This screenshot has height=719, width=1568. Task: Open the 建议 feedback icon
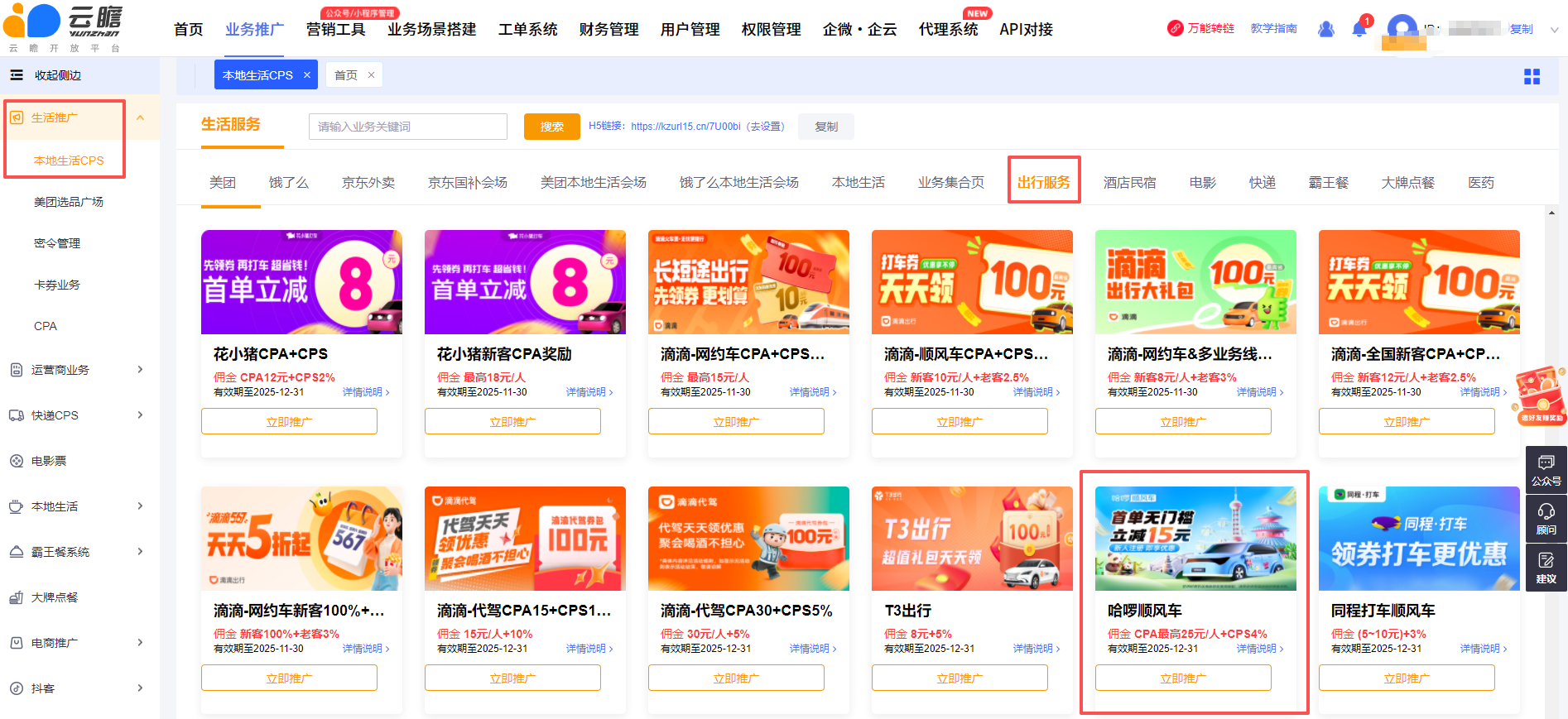point(1546,567)
